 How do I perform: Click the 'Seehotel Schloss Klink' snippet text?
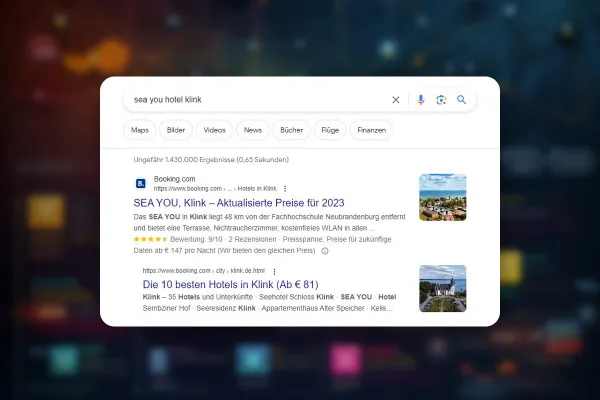coord(296,297)
